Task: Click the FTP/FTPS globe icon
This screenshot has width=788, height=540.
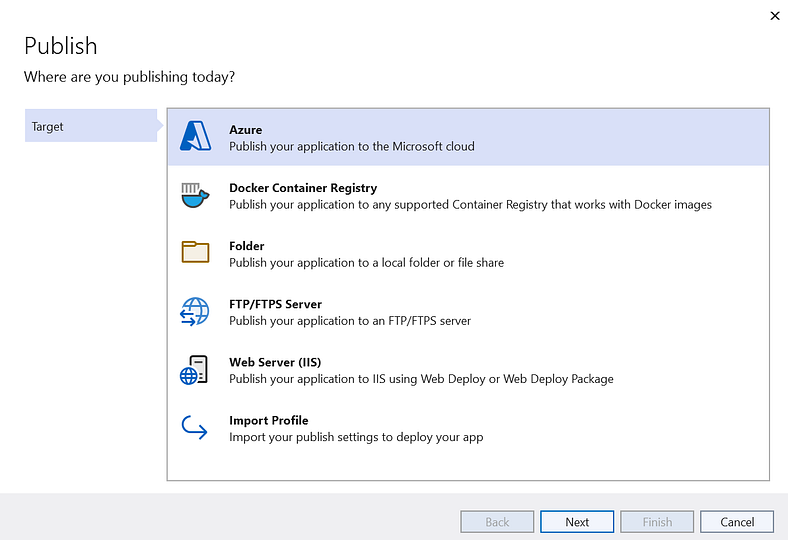Action: tap(194, 311)
